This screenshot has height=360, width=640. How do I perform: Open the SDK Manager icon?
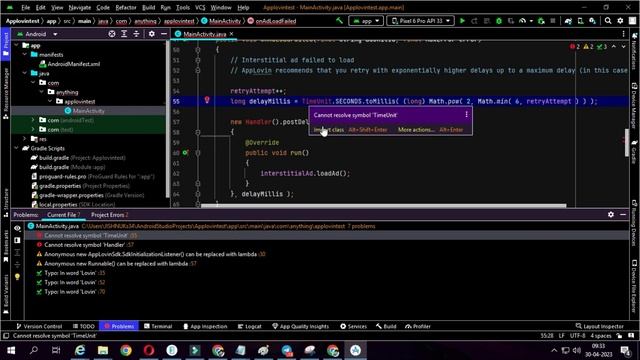(592, 21)
